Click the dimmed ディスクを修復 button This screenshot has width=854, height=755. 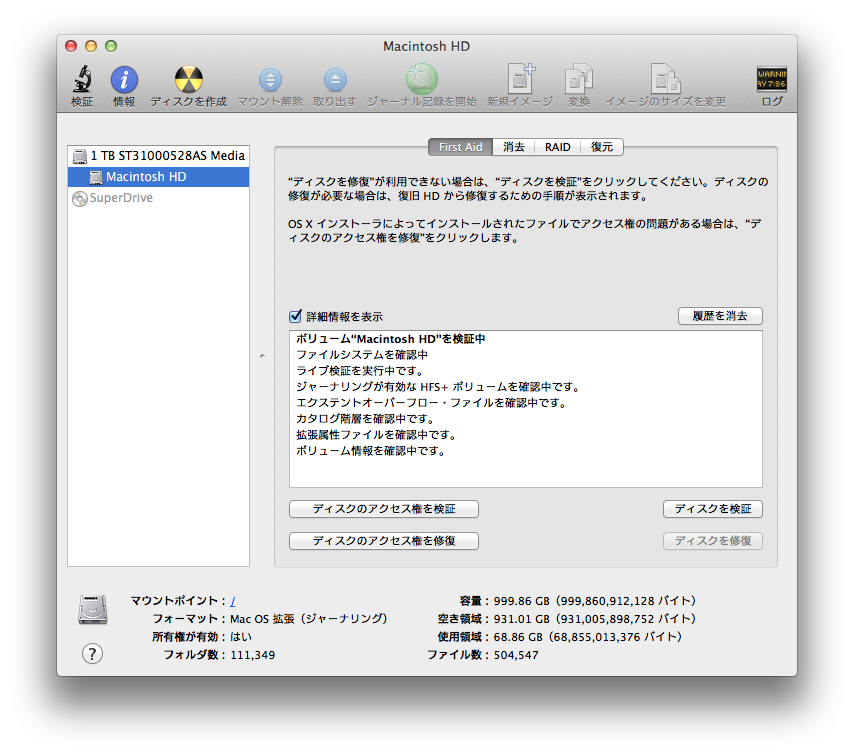tap(712, 541)
